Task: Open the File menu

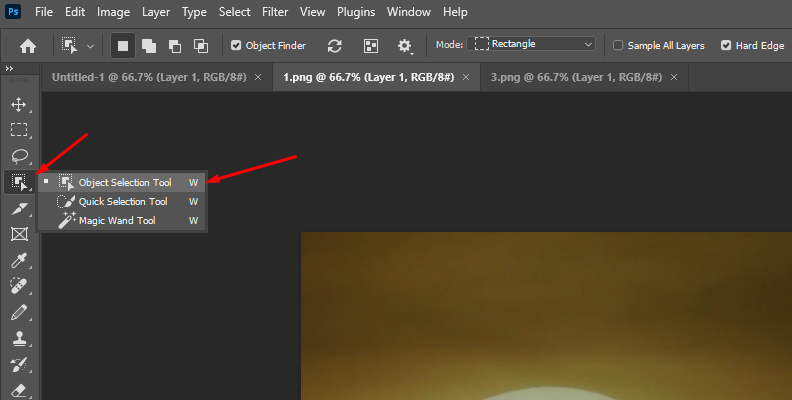Action: [x=44, y=12]
